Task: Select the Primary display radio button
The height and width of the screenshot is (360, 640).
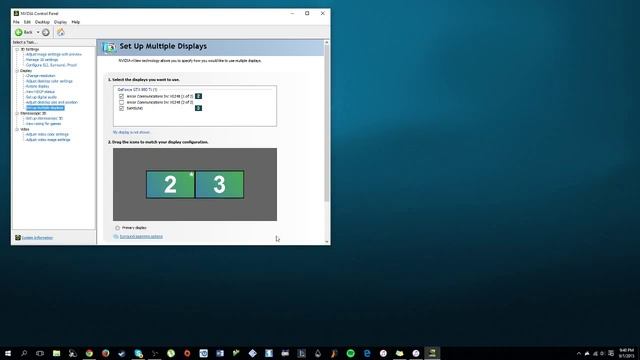Action: [118, 228]
